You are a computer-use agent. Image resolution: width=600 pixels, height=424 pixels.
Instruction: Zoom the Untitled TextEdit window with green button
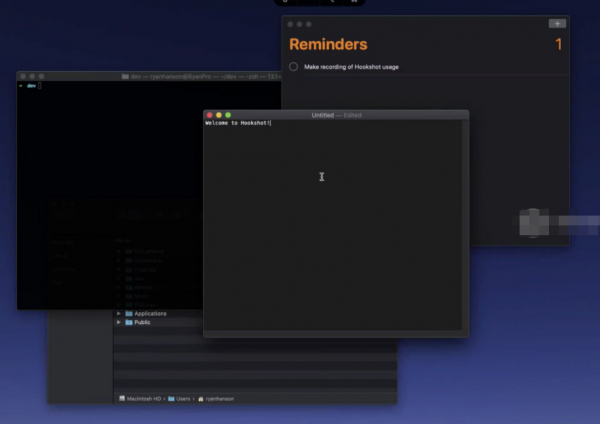point(228,115)
